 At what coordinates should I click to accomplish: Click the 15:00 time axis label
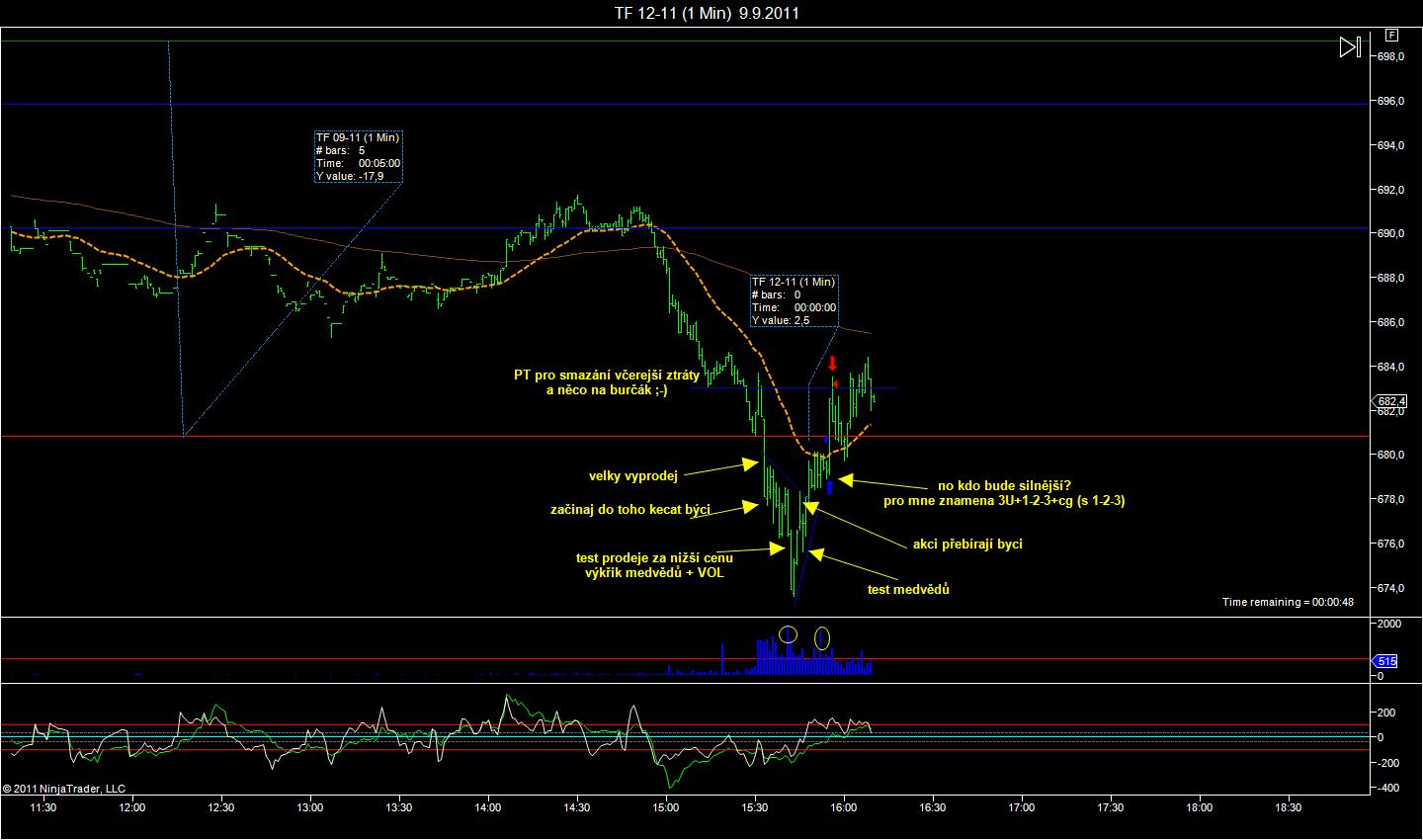[666, 807]
